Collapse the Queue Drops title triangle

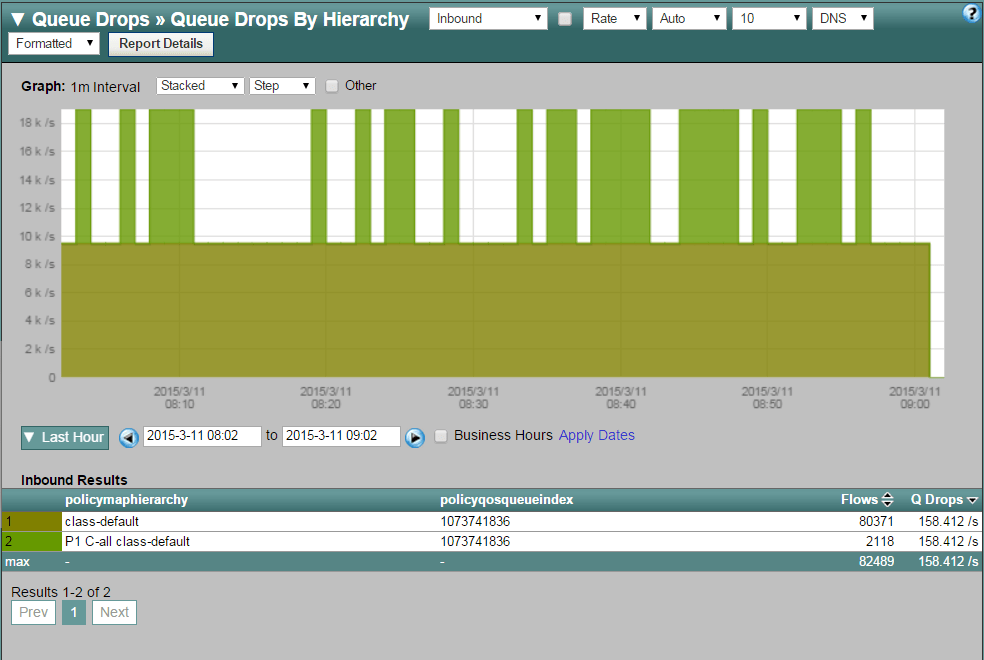(x=17, y=19)
